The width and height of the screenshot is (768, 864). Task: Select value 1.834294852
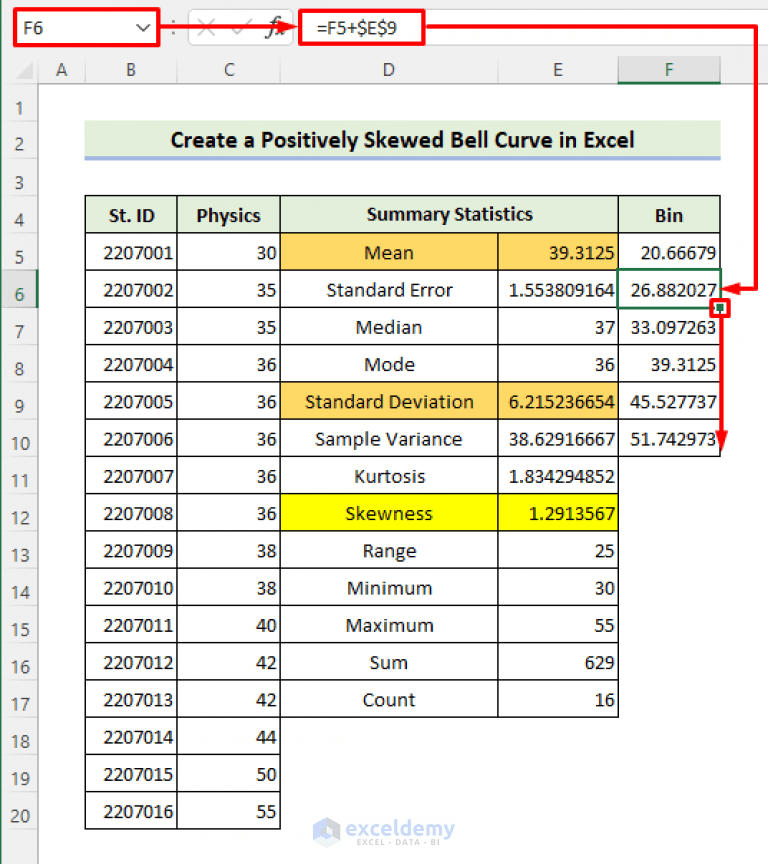tap(558, 475)
